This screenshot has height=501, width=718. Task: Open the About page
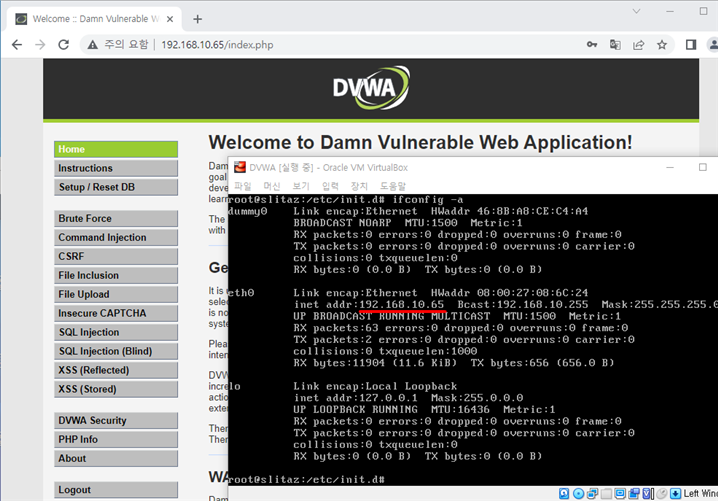click(116, 458)
